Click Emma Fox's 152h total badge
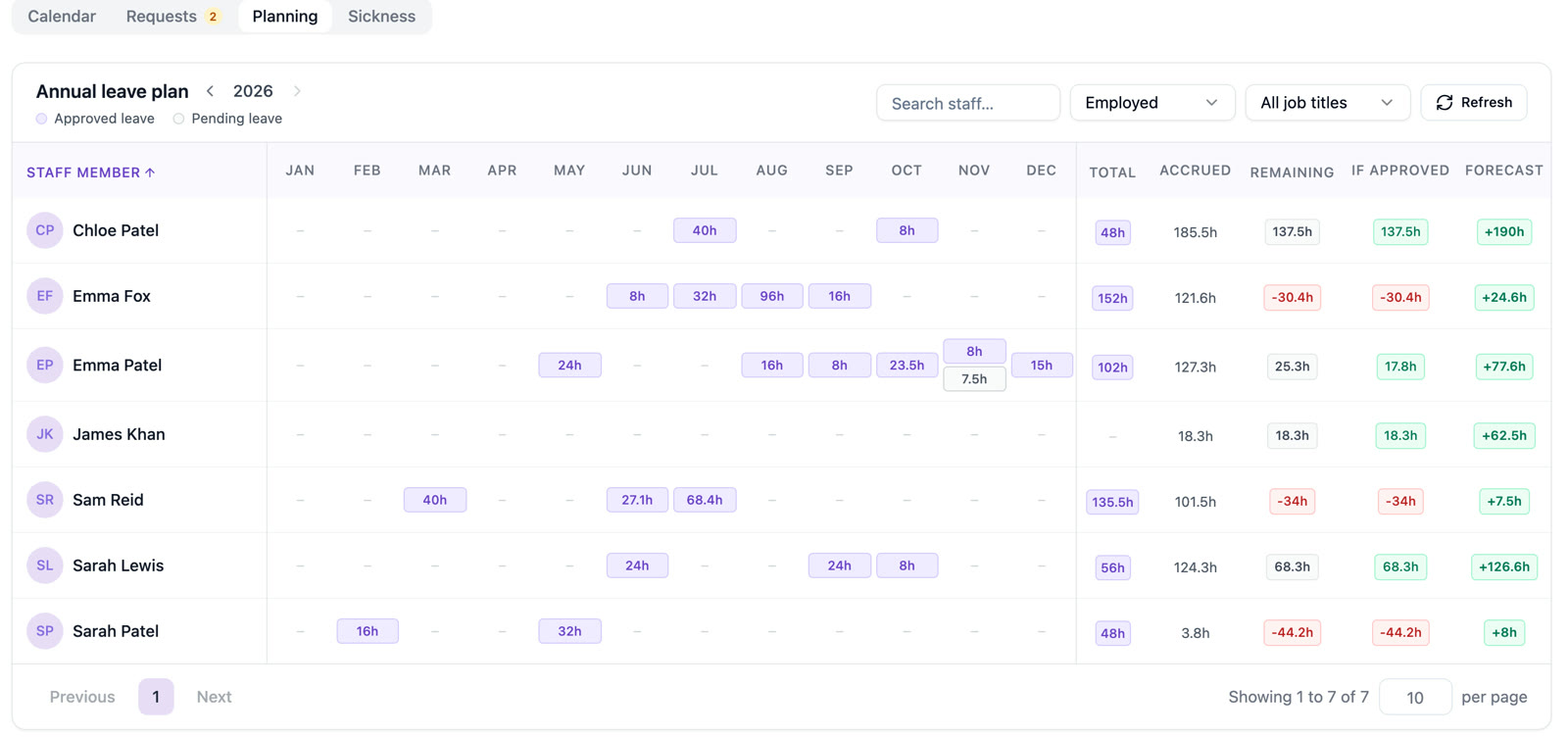The width and height of the screenshot is (1568, 737). (1112, 298)
